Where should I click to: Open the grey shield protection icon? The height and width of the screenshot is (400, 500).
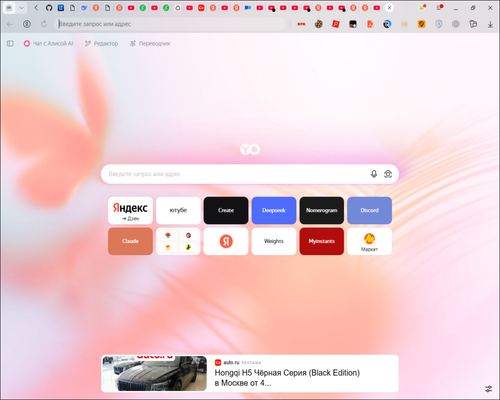[439, 24]
